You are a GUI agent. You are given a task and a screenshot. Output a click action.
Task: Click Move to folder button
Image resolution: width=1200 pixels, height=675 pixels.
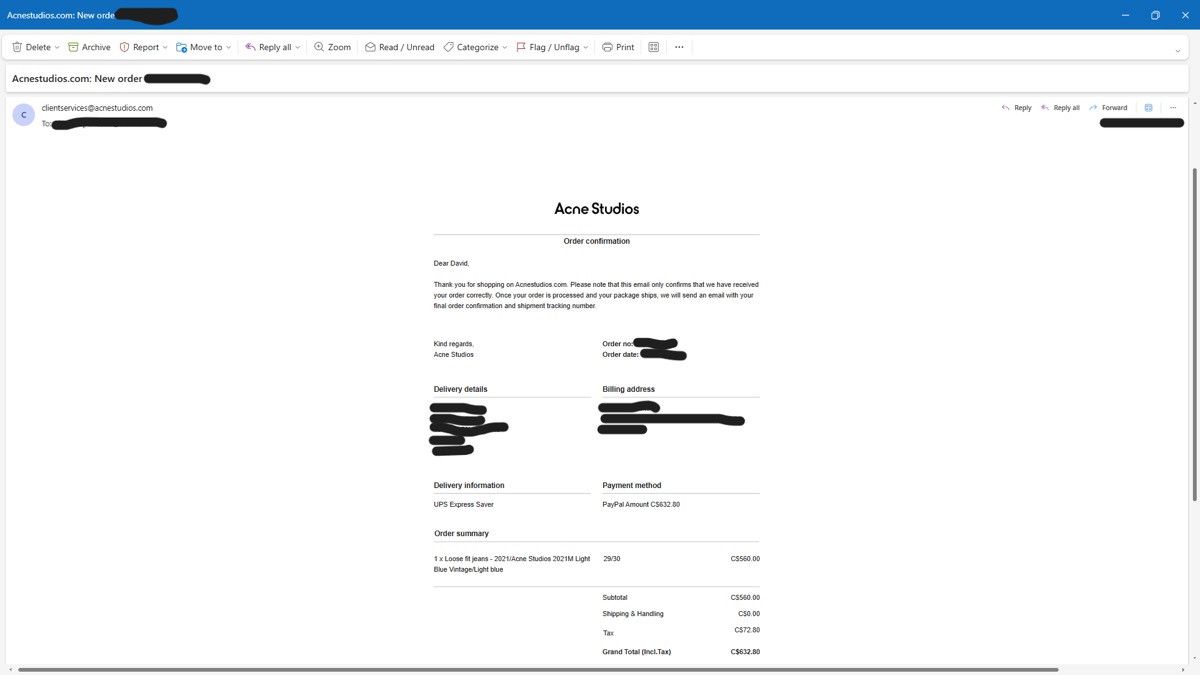199,47
